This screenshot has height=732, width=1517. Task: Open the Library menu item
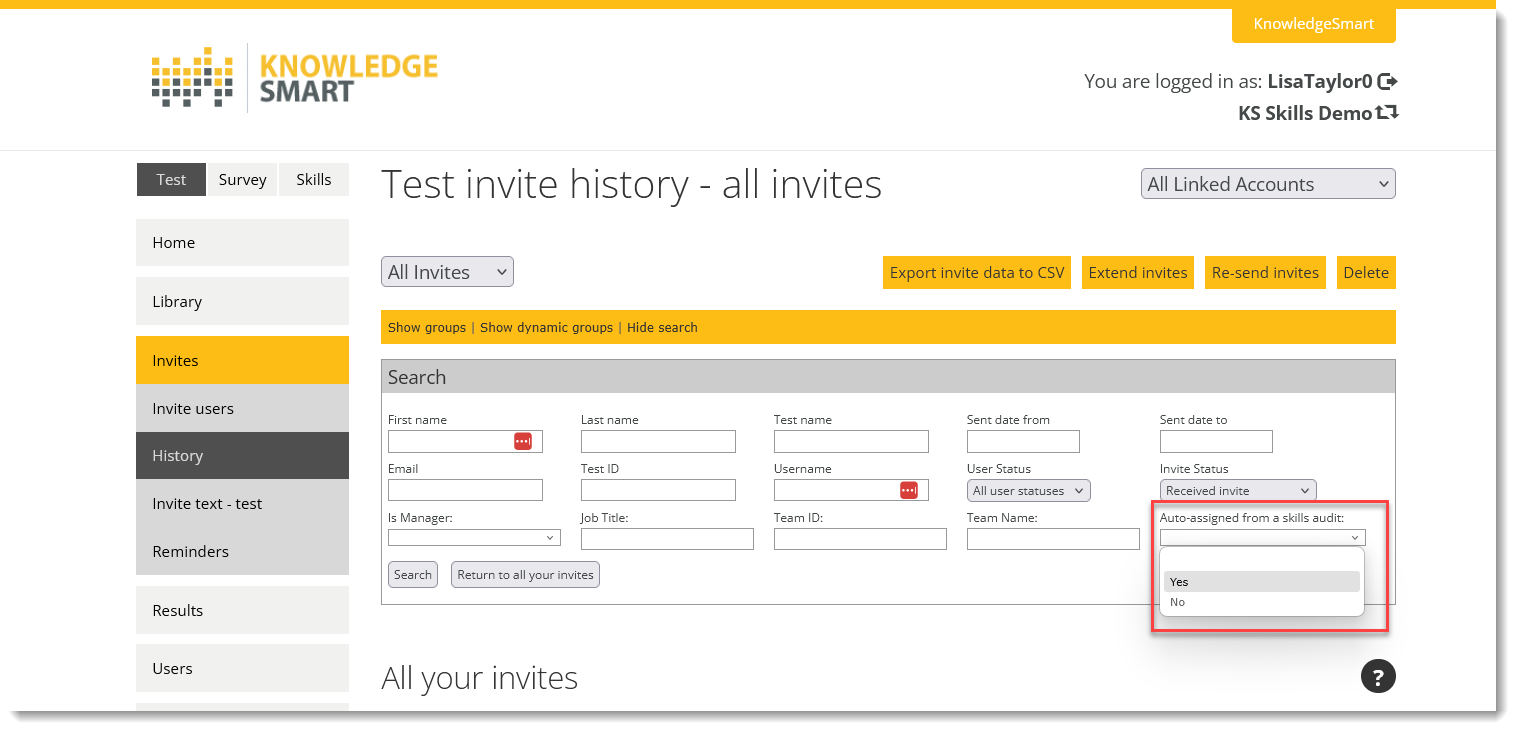coord(242,302)
